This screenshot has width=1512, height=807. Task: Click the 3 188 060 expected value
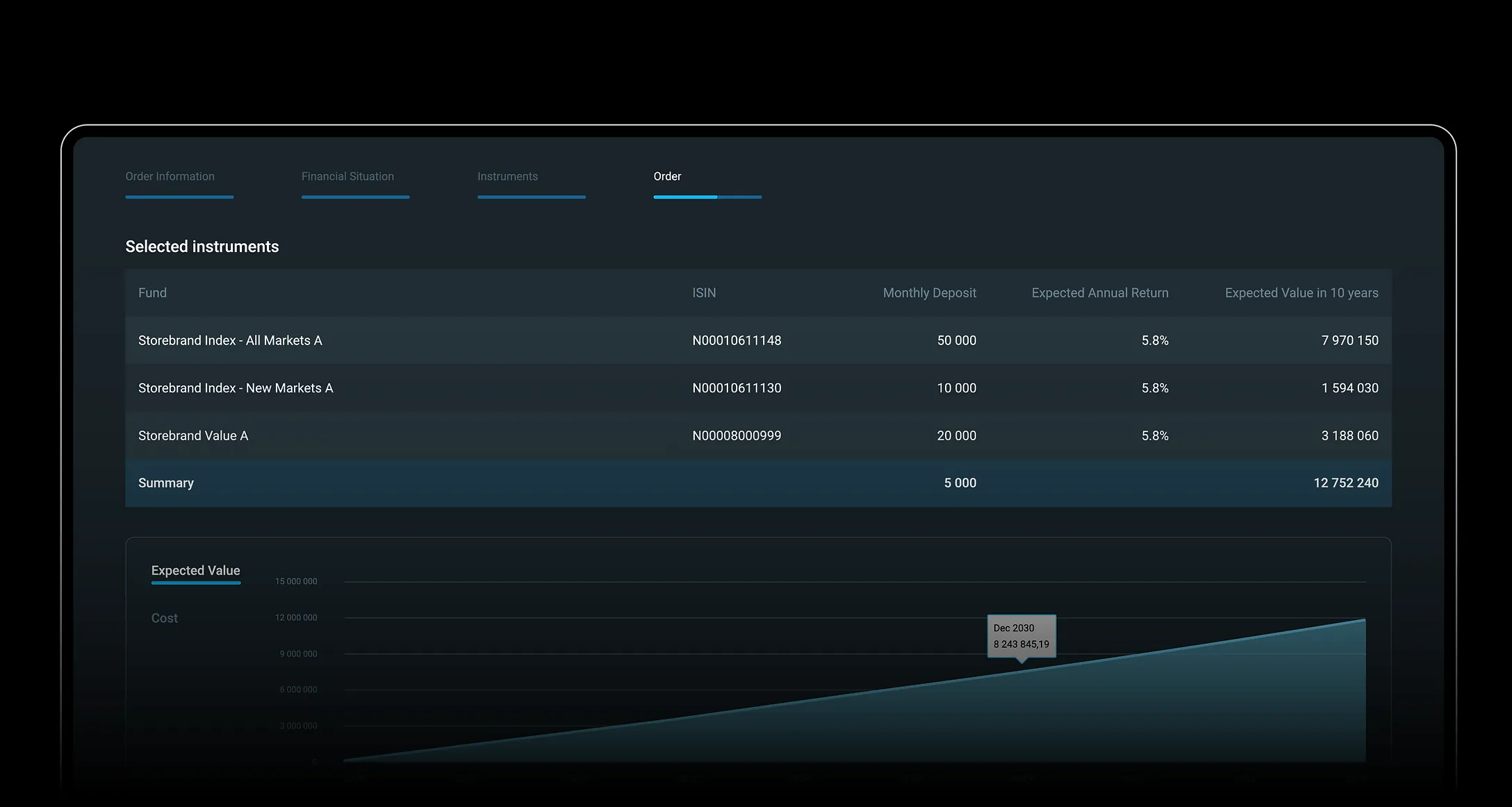(1350, 435)
